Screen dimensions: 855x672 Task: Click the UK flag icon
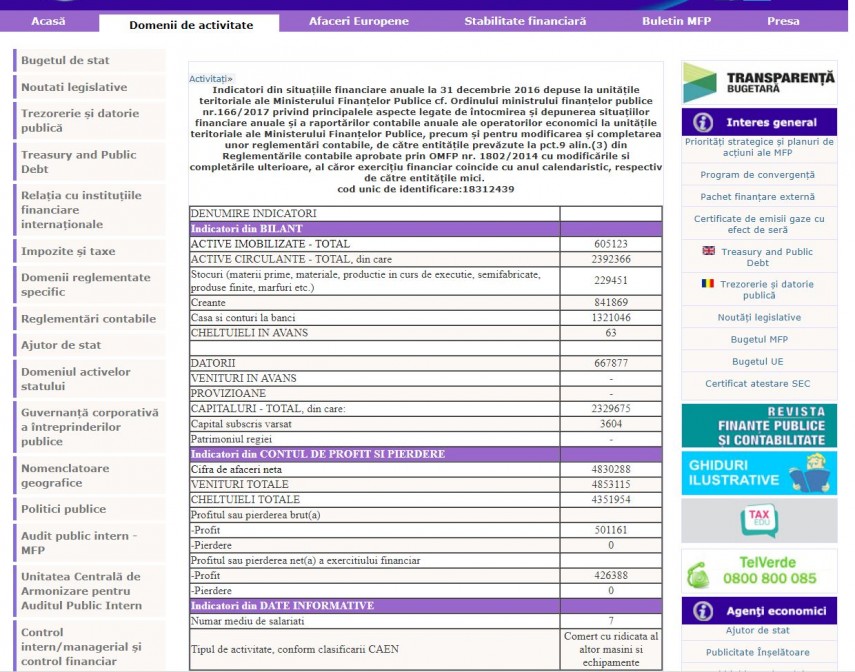pyautogui.click(x=709, y=251)
